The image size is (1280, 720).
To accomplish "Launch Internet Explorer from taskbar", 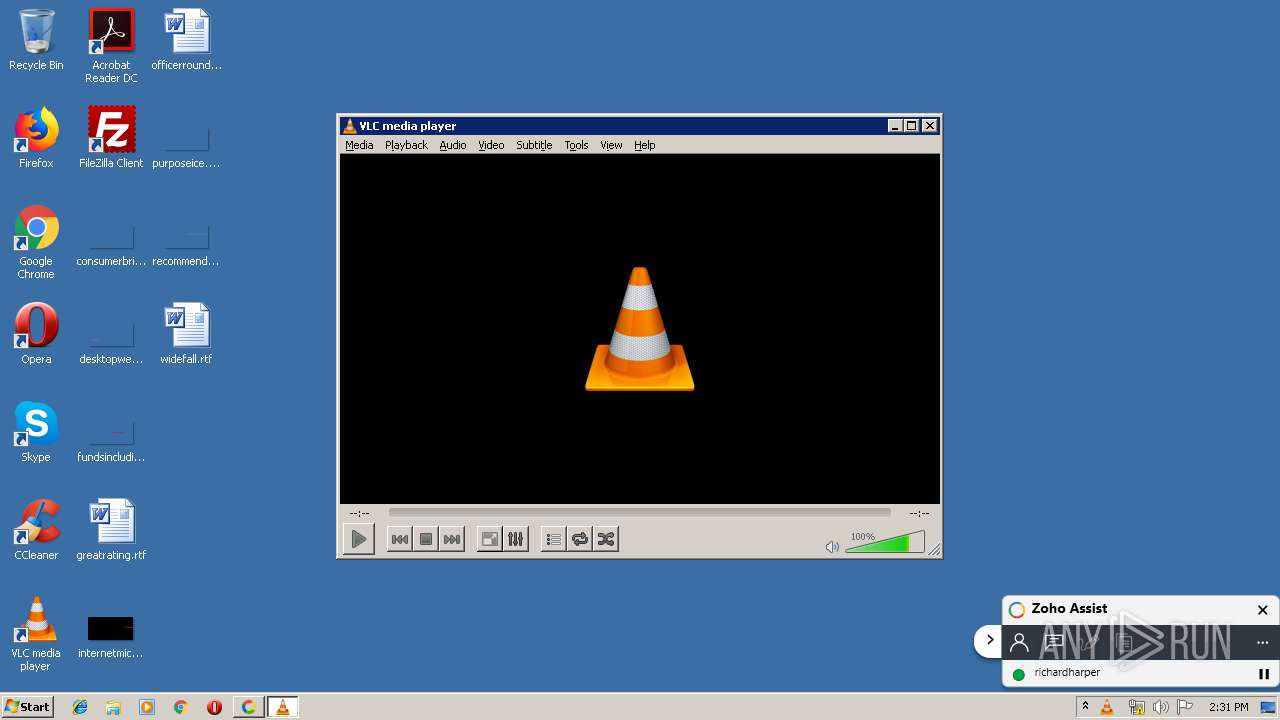I will click(x=80, y=707).
